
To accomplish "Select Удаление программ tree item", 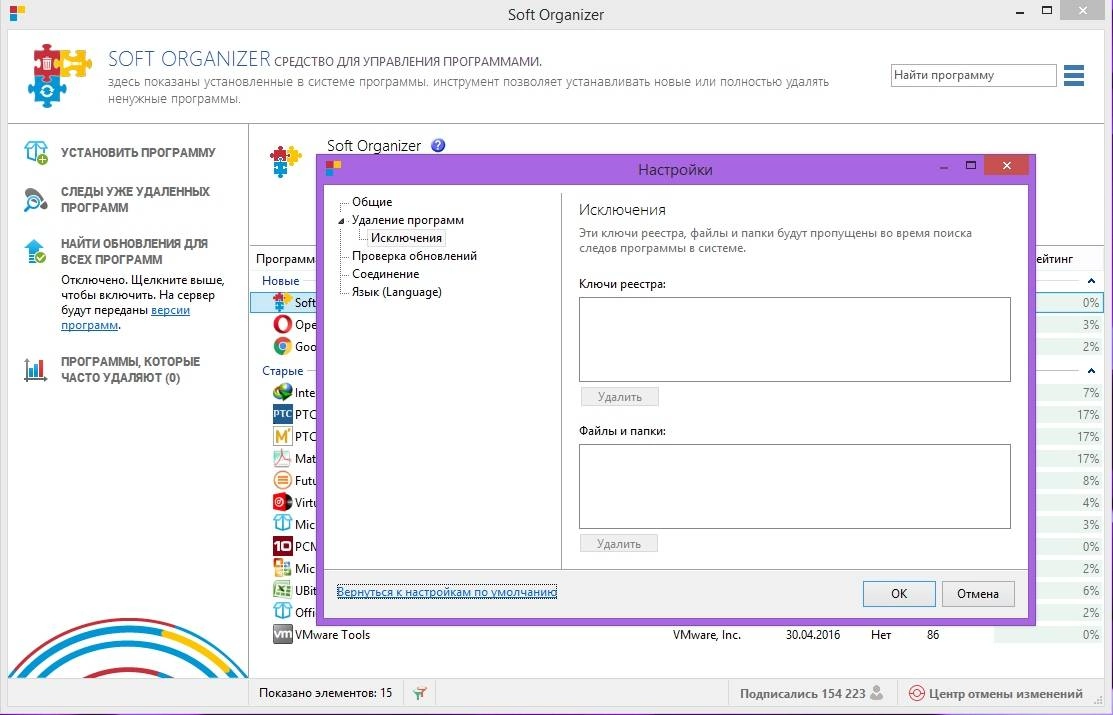I will coord(407,220).
